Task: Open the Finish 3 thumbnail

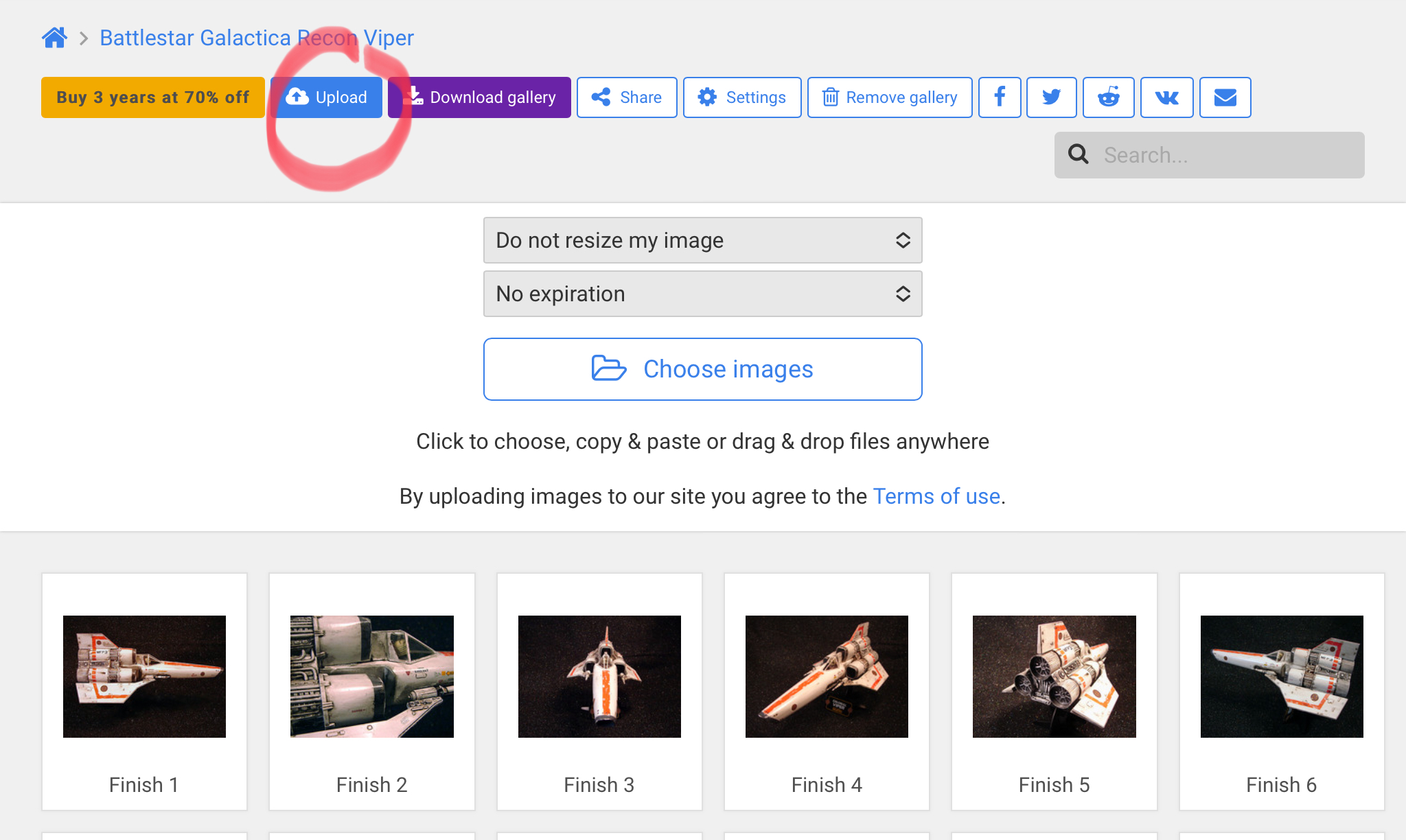Action: [599, 677]
